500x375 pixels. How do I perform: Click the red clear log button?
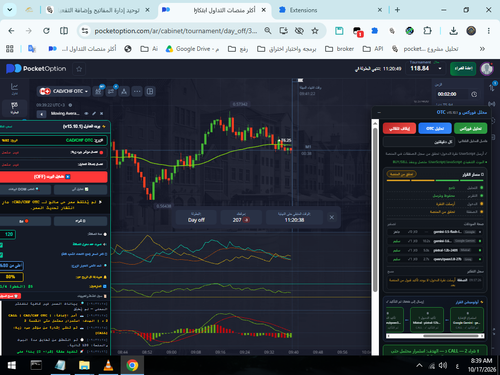(x=10, y=296)
